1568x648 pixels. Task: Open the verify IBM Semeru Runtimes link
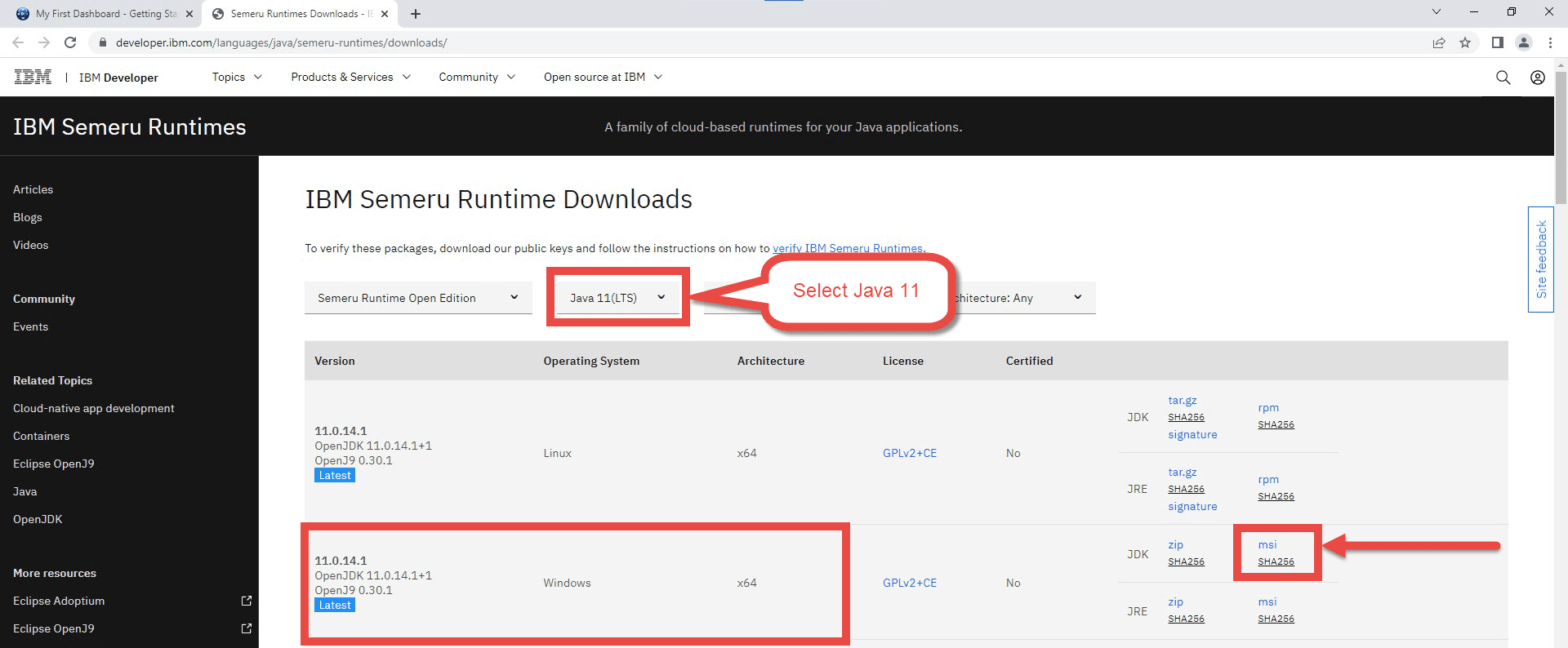[848, 248]
